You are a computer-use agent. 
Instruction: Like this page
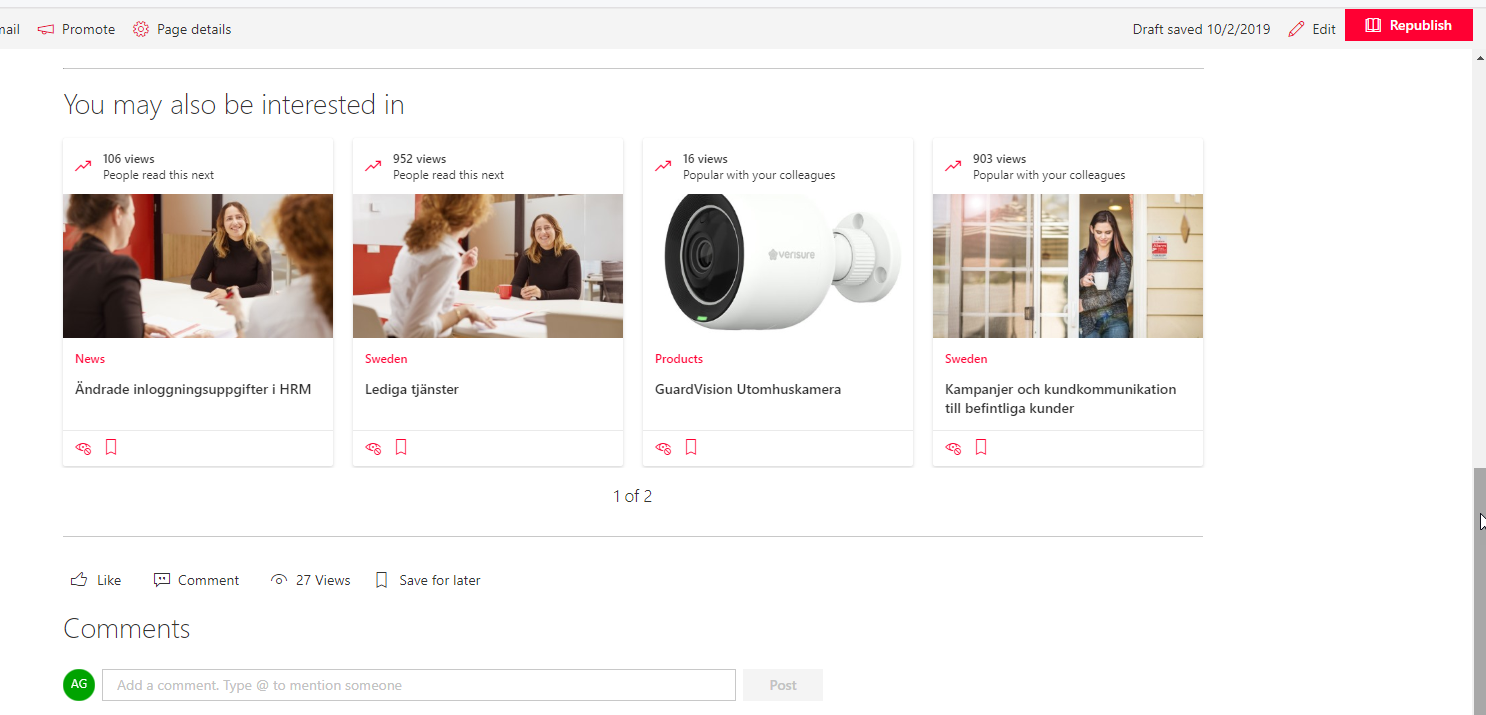[96, 580]
